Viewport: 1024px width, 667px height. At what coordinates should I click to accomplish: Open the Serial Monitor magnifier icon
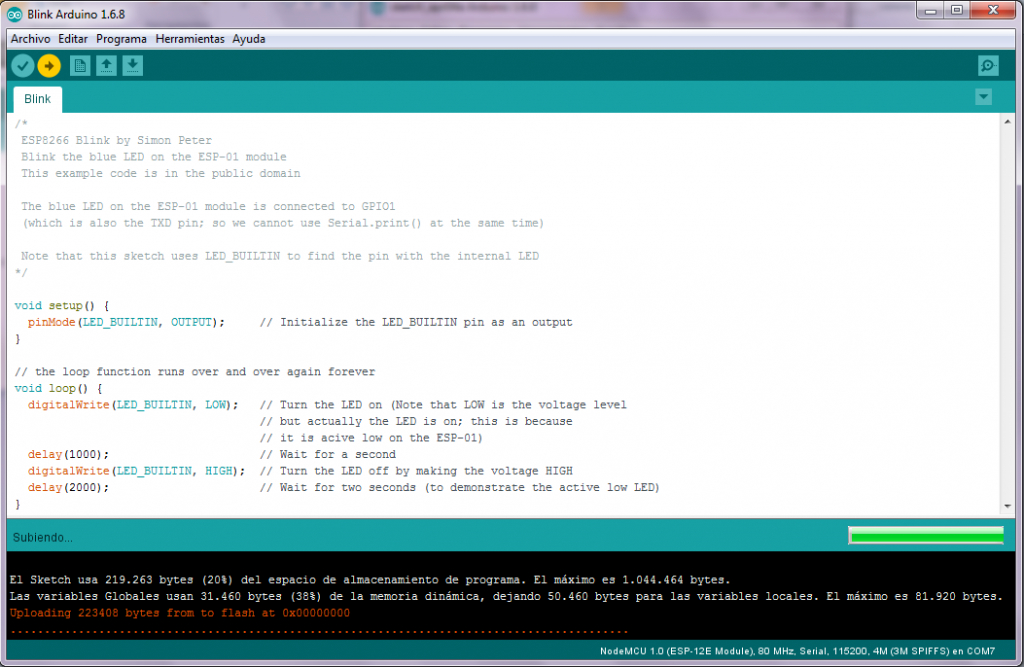[x=988, y=65]
